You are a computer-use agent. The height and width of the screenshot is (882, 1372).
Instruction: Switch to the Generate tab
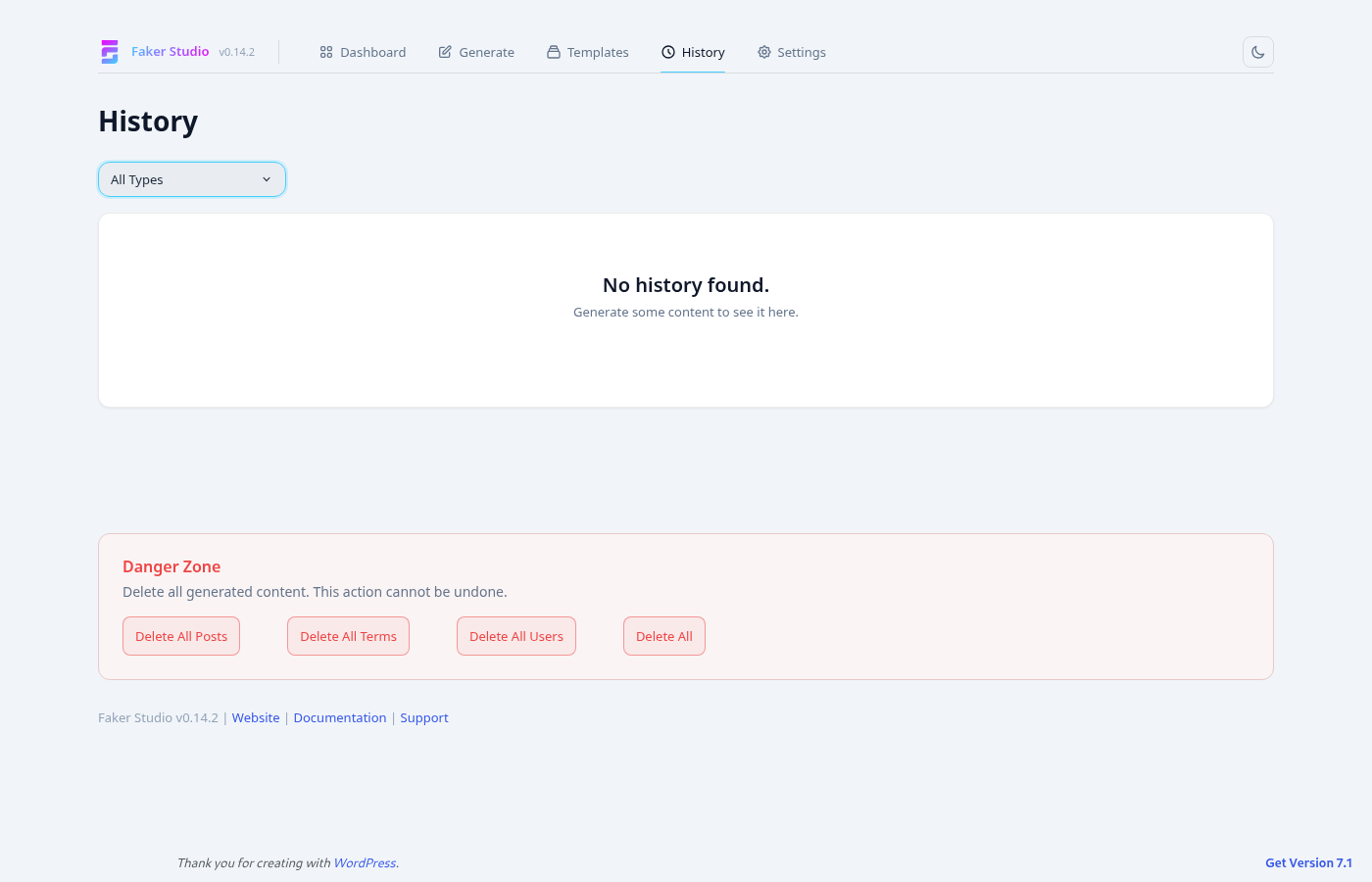tap(476, 52)
